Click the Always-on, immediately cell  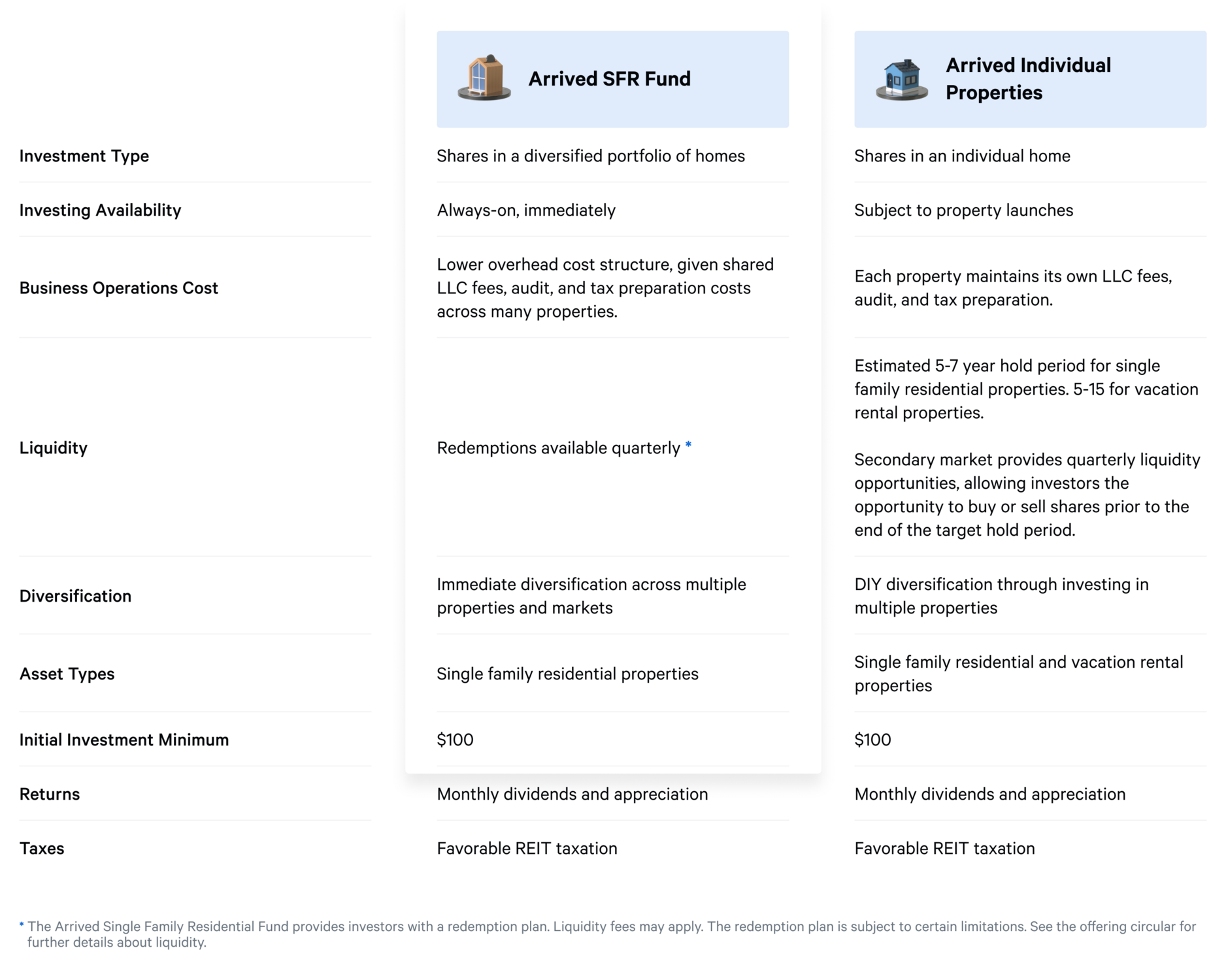coord(526,210)
